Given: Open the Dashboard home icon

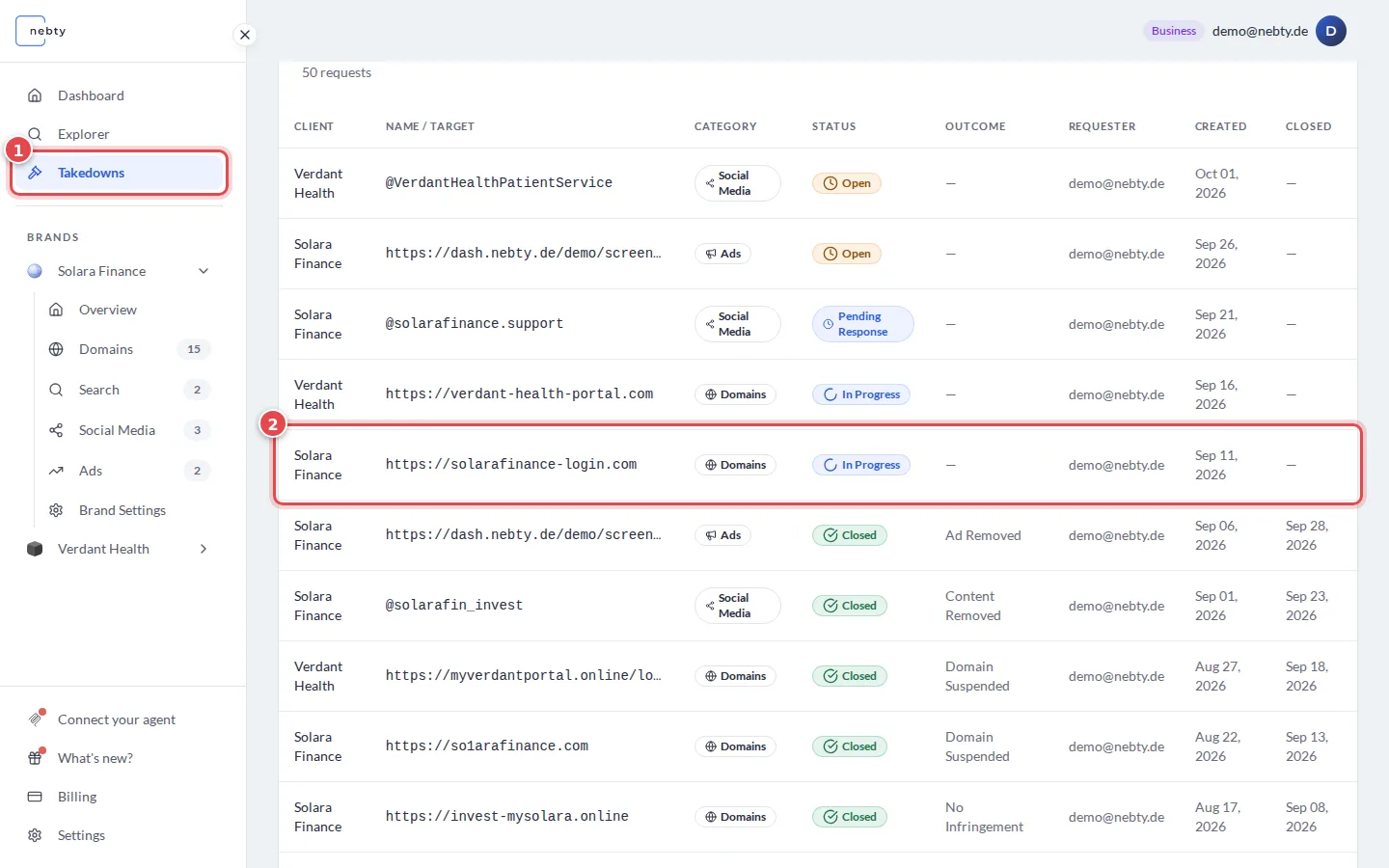Looking at the screenshot, I should point(35,95).
